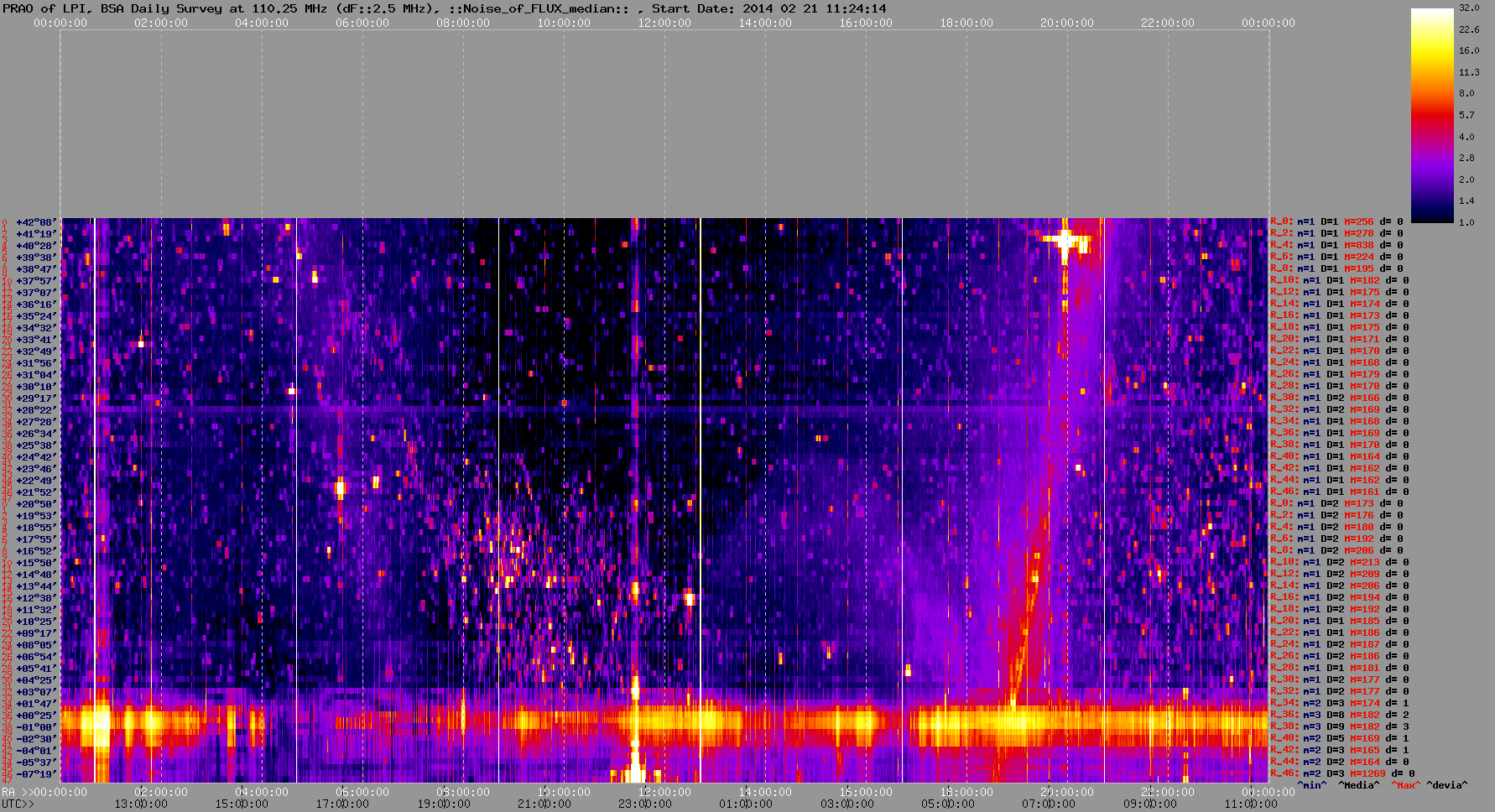Click the bright white cross-shaped source near 20:00
The image size is (1495, 812).
(1065, 240)
